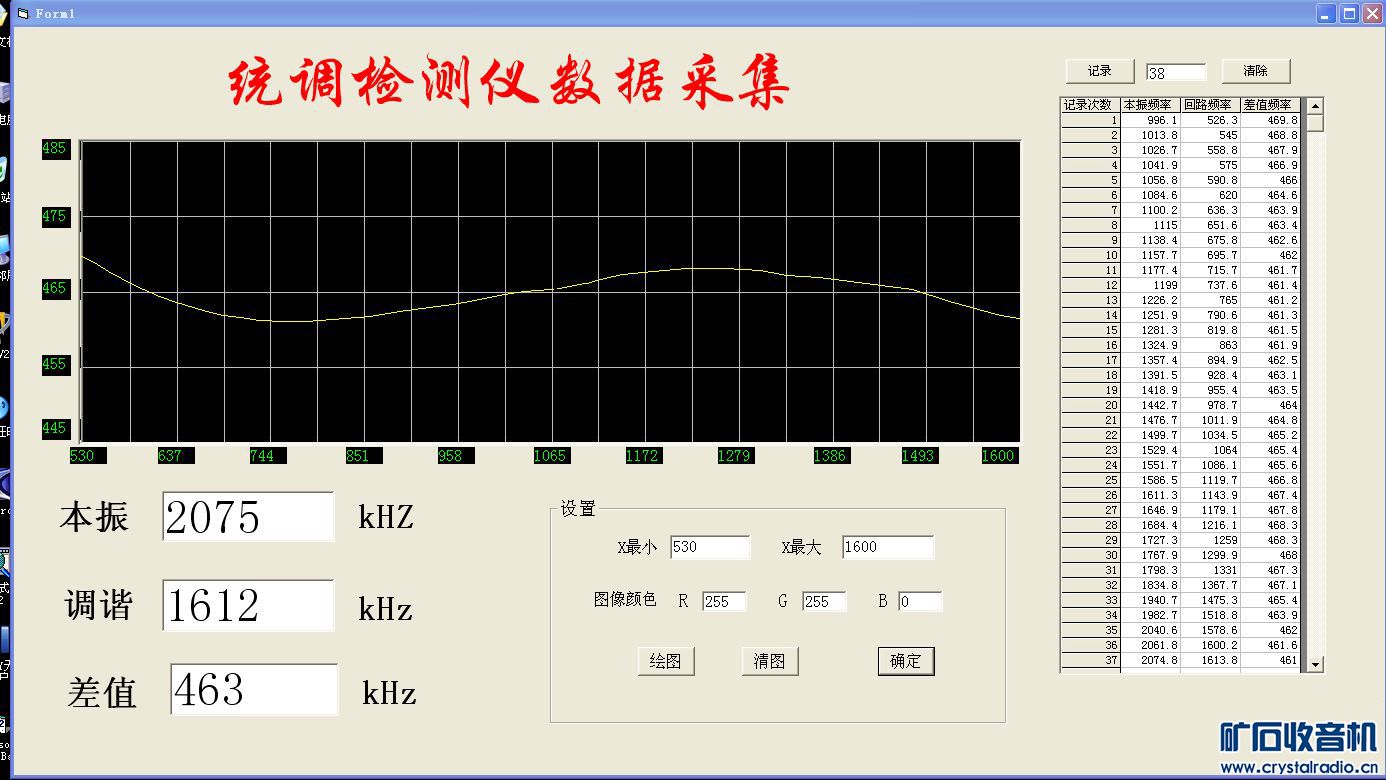Close the Form1 window
The height and width of the screenshot is (780, 1386).
coord(1371,13)
